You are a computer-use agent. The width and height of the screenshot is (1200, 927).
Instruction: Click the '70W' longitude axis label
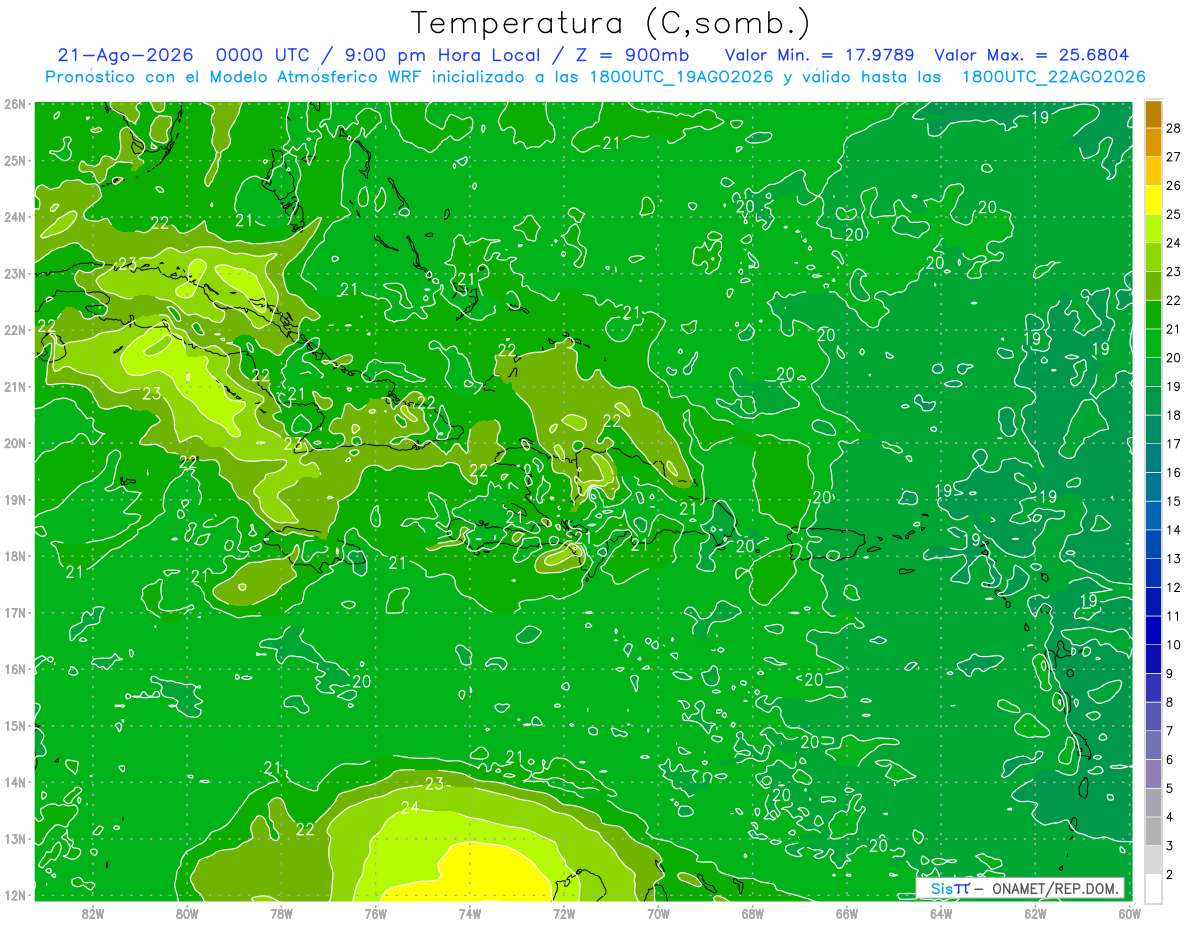[x=658, y=913]
